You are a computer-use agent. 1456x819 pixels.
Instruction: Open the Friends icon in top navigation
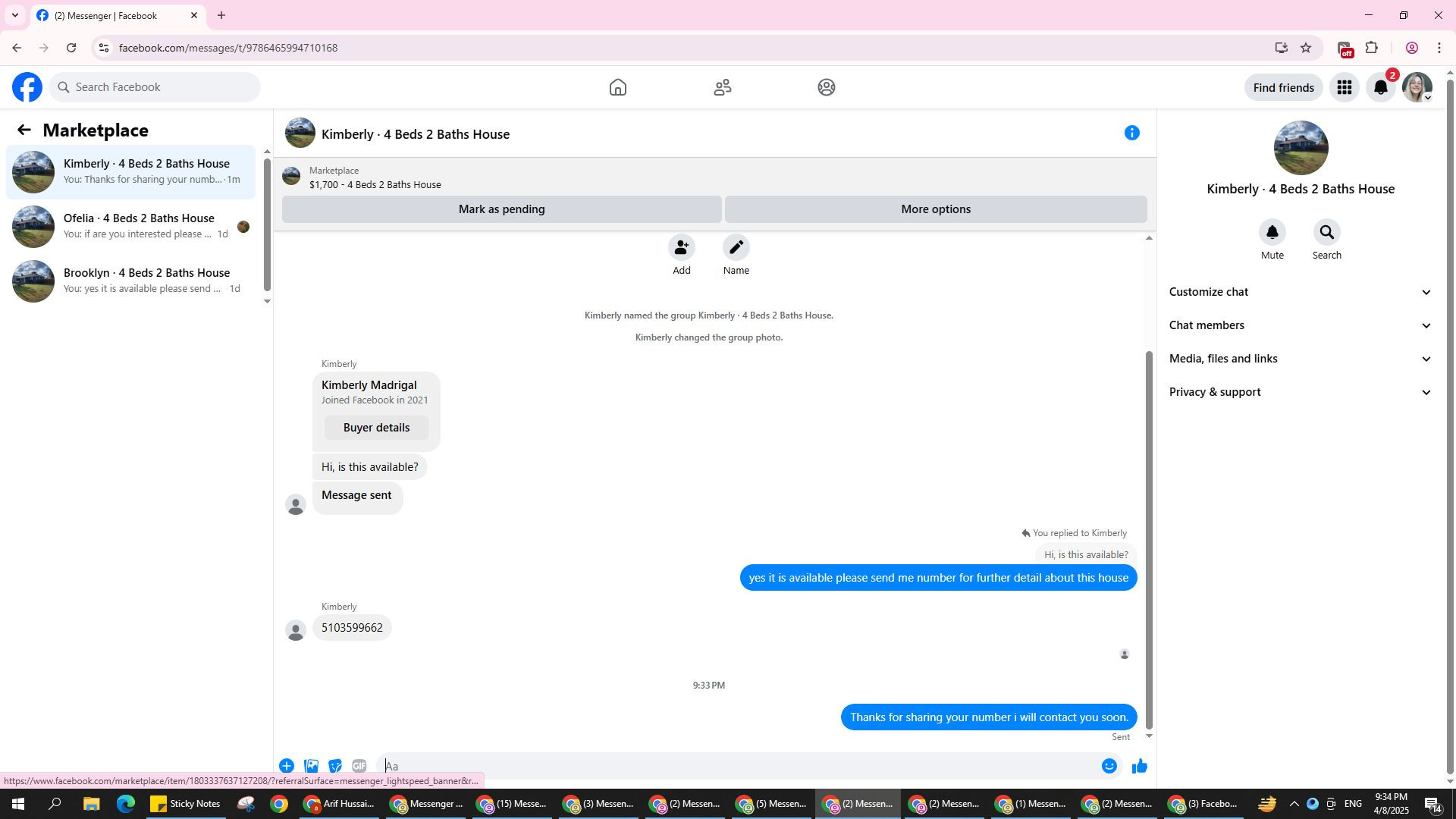pyautogui.click(x=722, y=87)
